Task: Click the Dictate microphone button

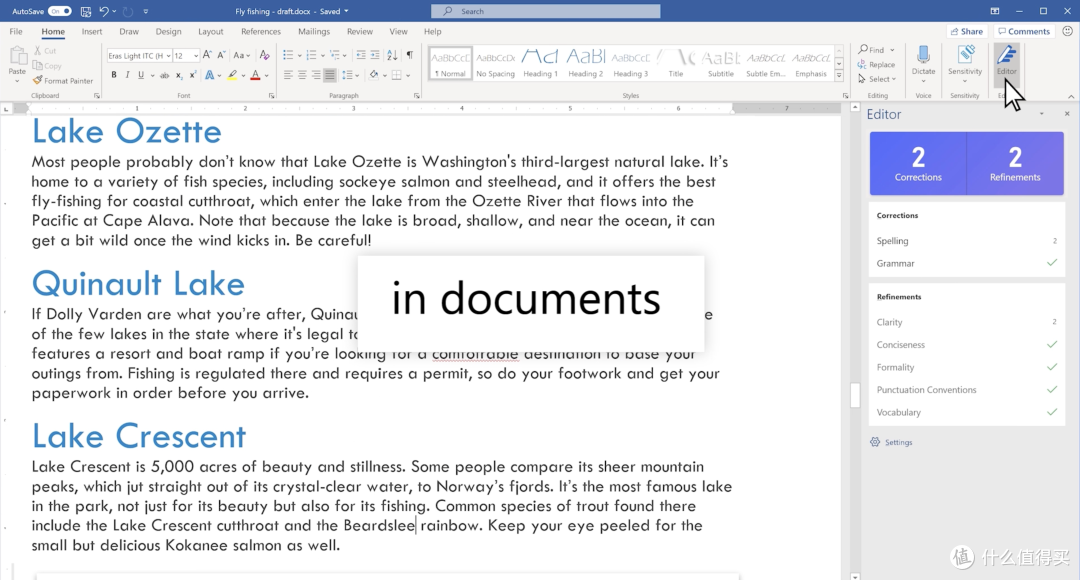Action: pos(923,61)
